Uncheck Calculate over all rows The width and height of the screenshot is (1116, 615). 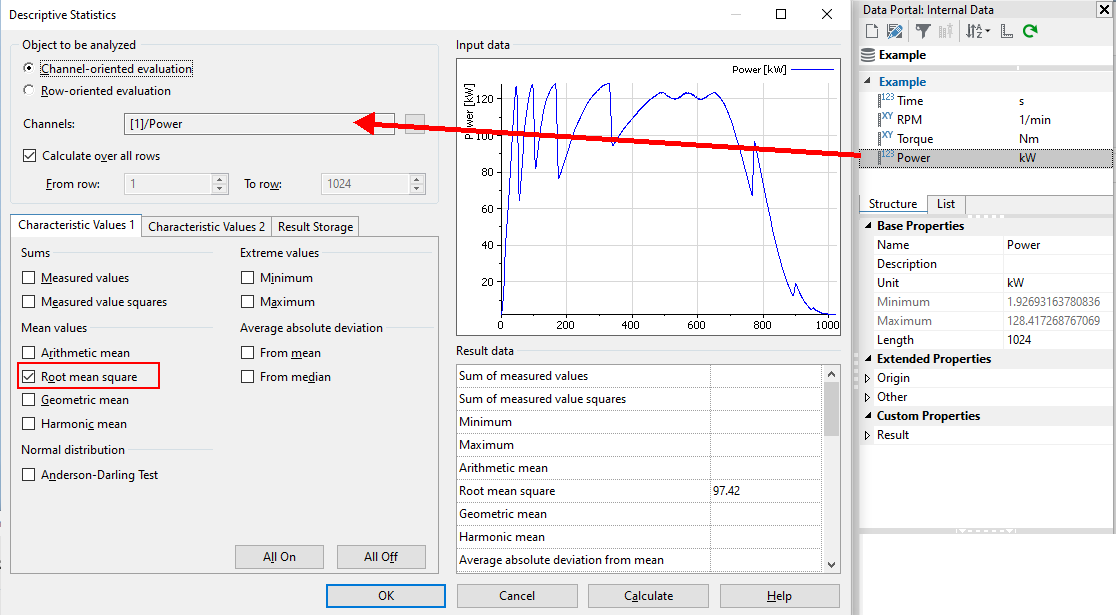point(29,156)
